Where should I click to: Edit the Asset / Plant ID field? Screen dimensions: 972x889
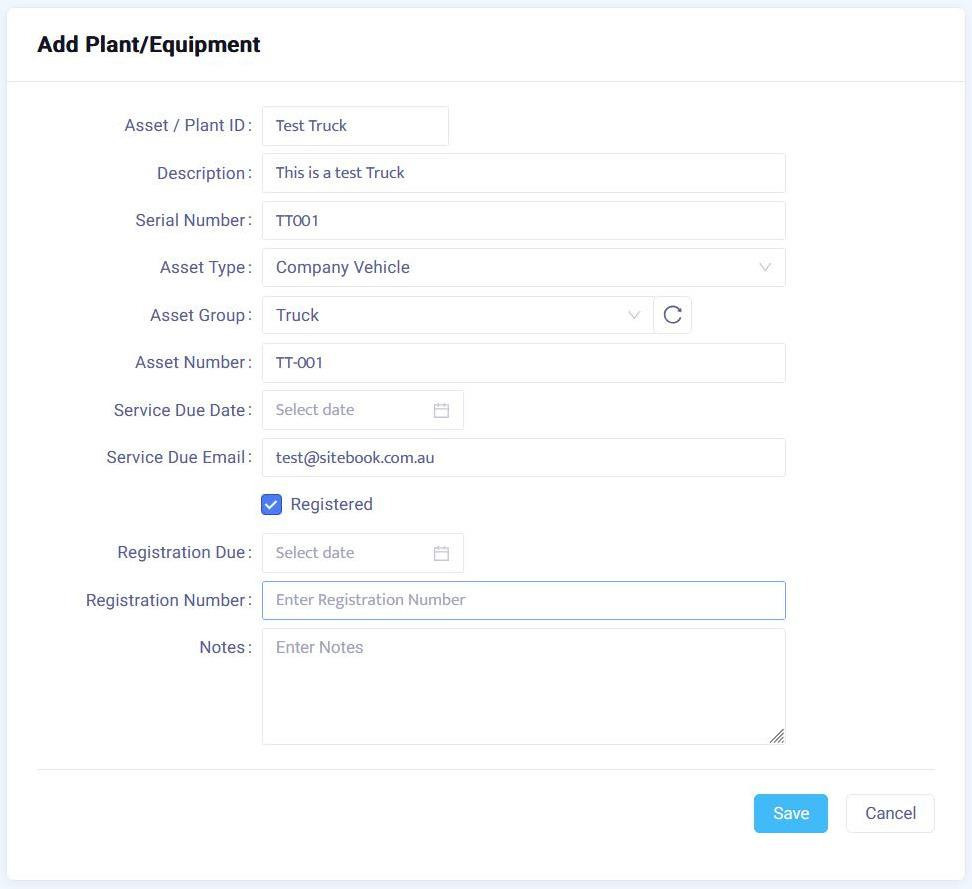355,126
